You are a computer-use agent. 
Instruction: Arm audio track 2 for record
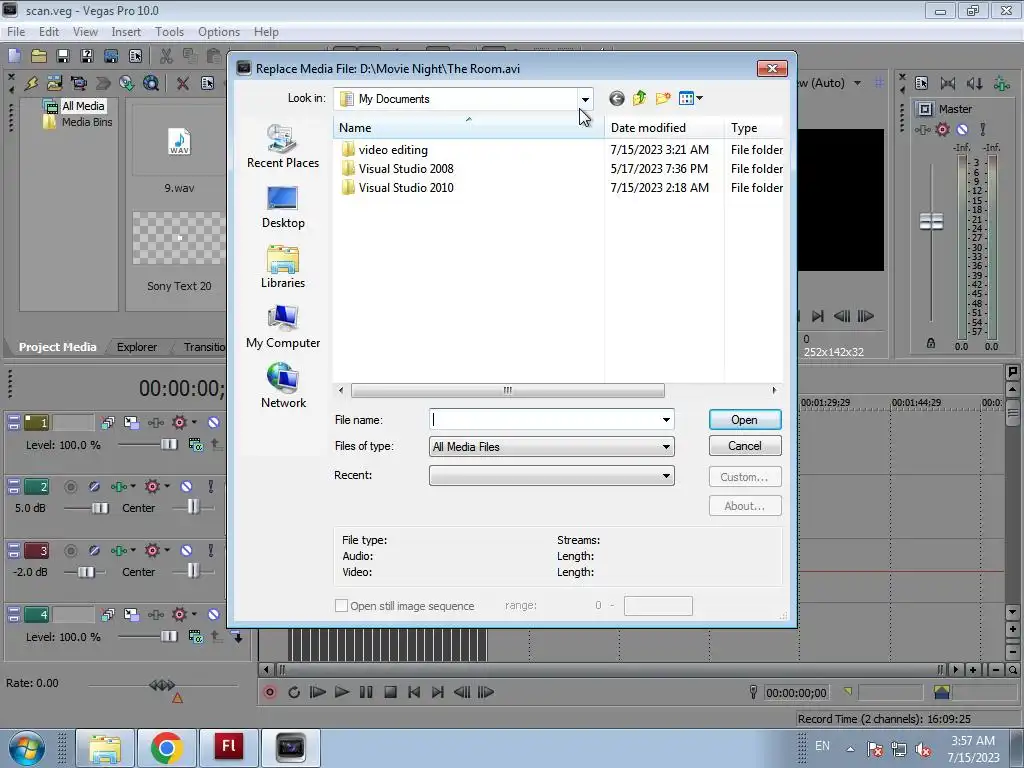(x=71, y=487)
